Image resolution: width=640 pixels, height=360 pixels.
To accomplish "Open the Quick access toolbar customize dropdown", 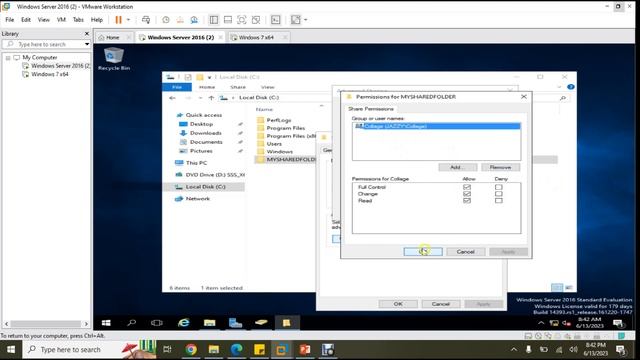I will (209, 77).
